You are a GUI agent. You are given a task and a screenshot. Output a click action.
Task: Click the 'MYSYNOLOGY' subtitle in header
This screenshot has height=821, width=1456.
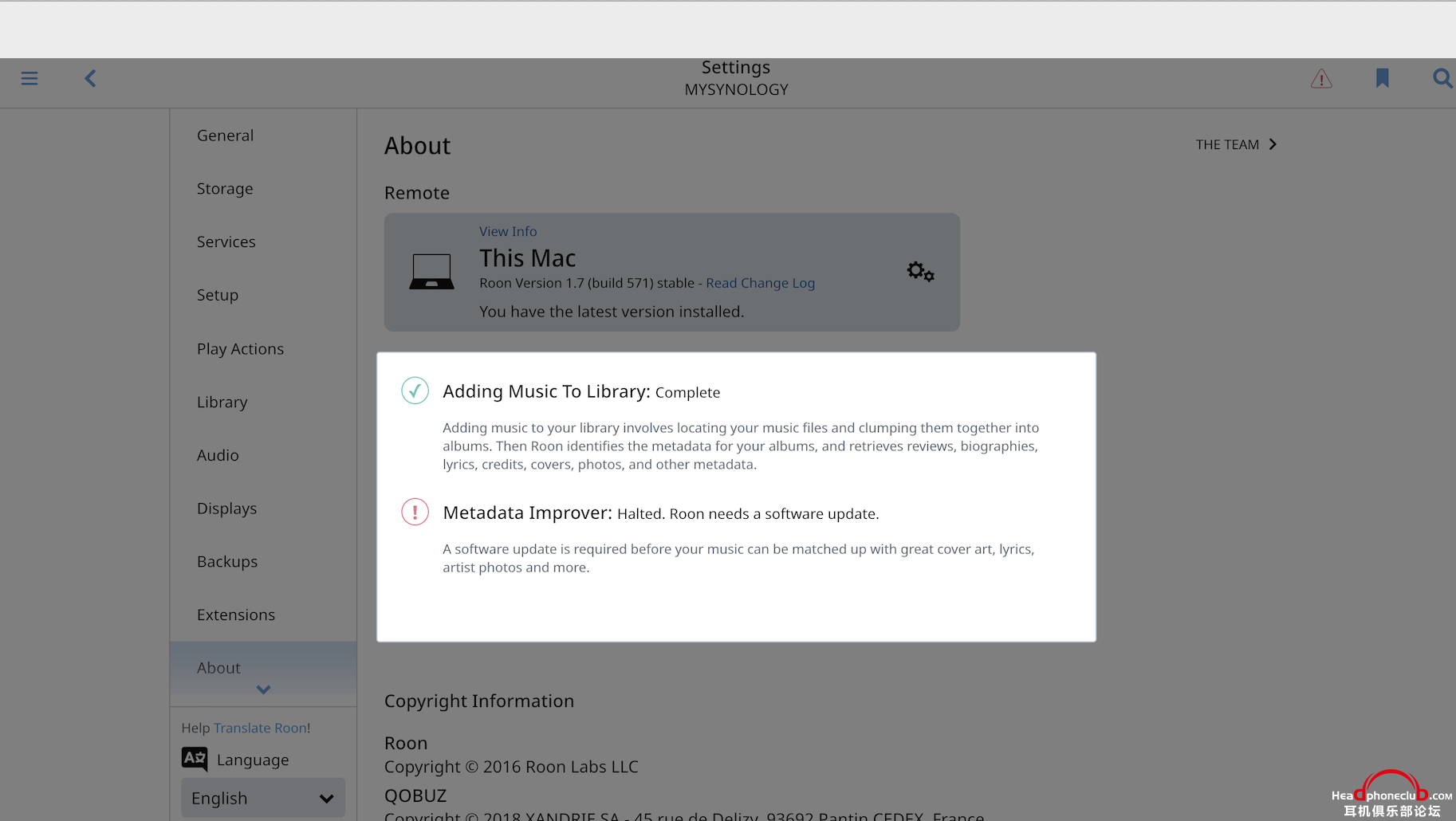click(x=736, y=90)
